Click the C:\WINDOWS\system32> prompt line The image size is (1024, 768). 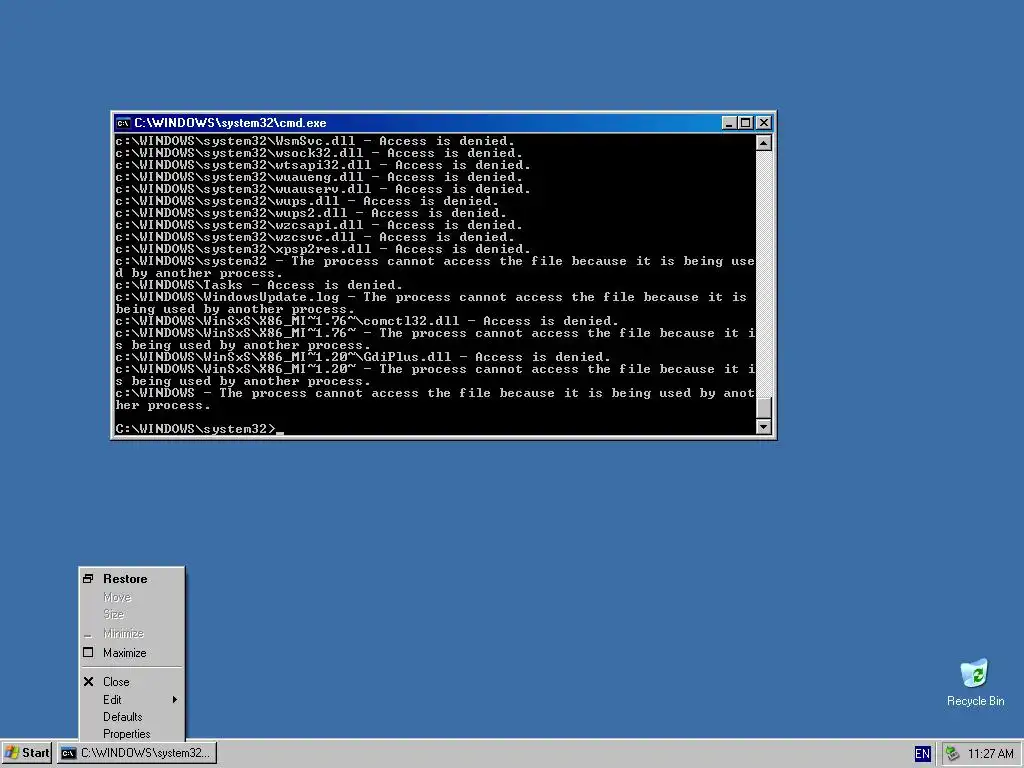(199, 428)
